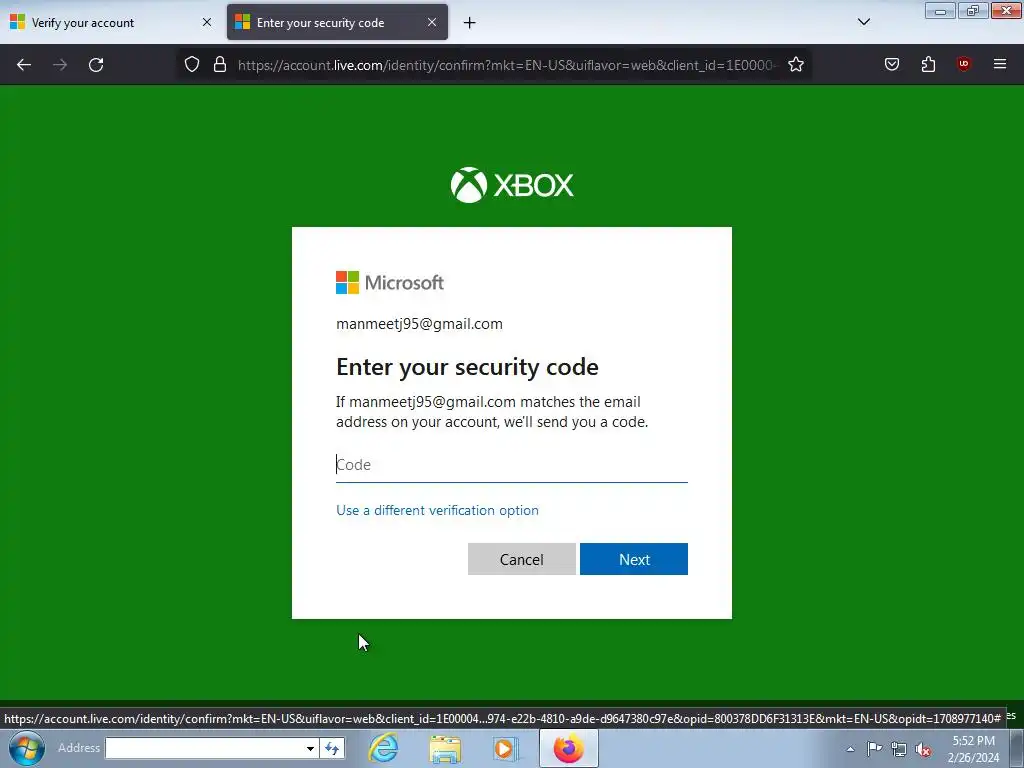Viewport: 1024px width, 768px height.
Task: Open Save to Pocket icon
Action: click(891, 64)
